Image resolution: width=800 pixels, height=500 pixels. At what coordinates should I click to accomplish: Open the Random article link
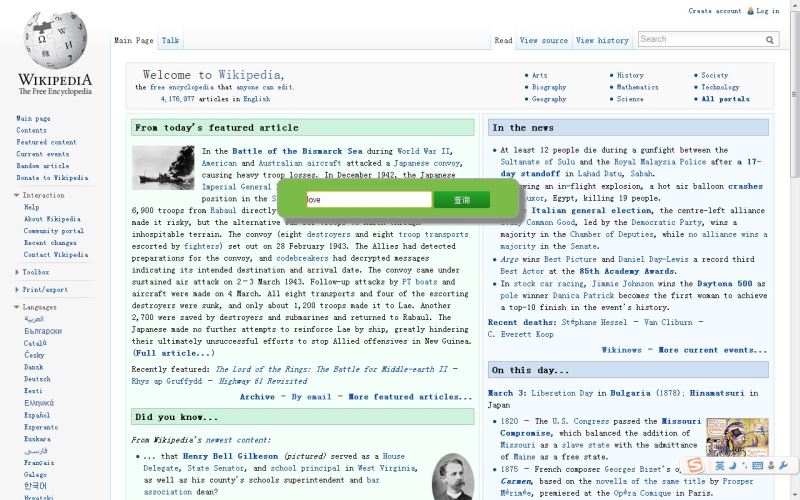click(x=42, y=166)
